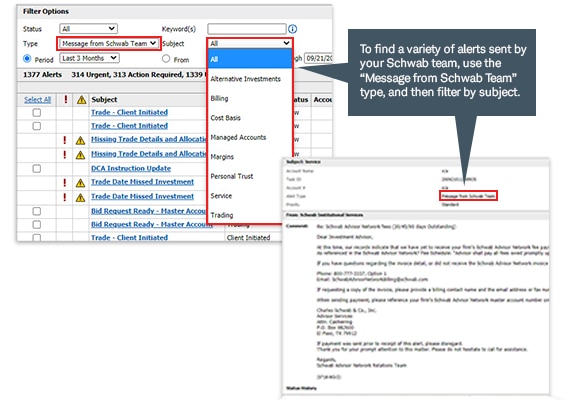Viewport: 568px width, 400px height.
Task: Open the second Trade Date Missed Investment alert
Action: click(142, 196)
